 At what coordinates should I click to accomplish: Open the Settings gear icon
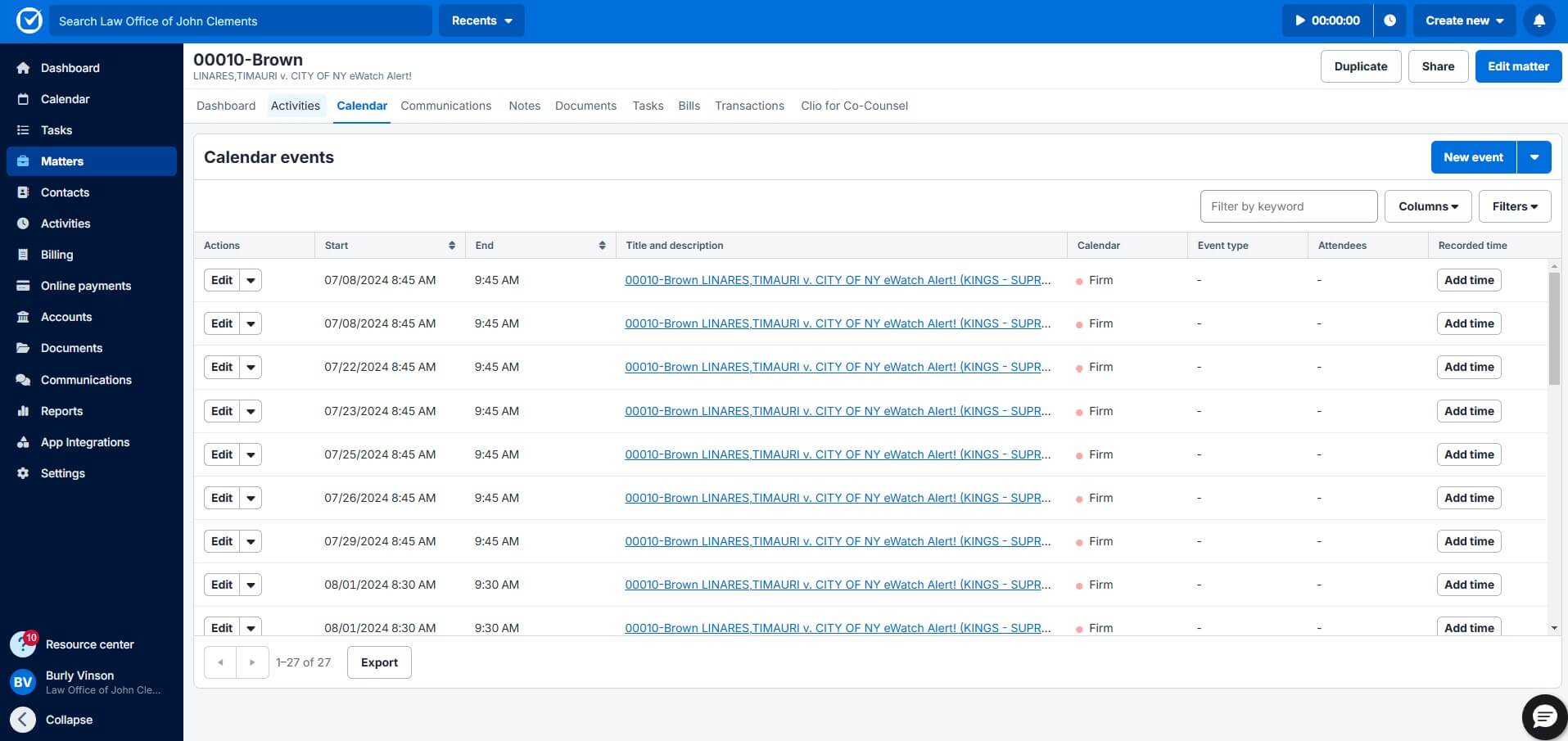click(x=23, y=473)
